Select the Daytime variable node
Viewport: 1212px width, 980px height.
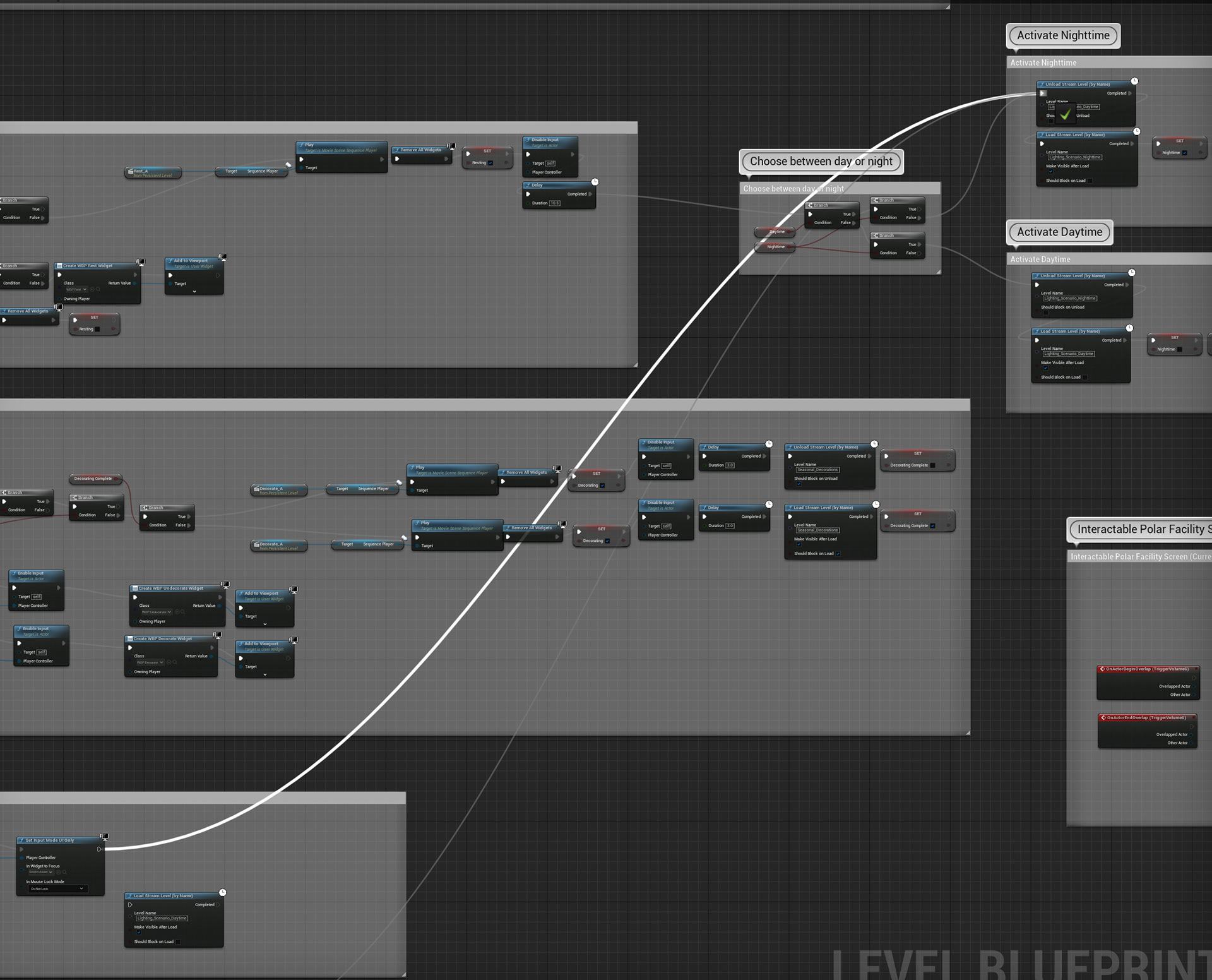click(775, 232)
